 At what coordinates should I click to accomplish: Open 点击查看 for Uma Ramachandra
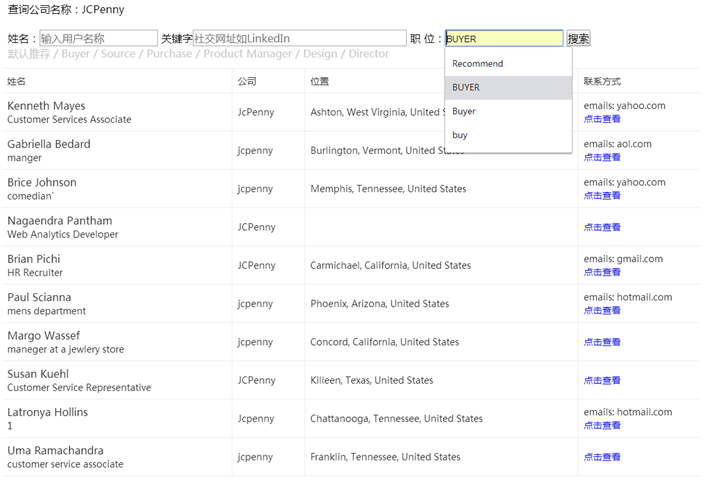coord(602,457)
